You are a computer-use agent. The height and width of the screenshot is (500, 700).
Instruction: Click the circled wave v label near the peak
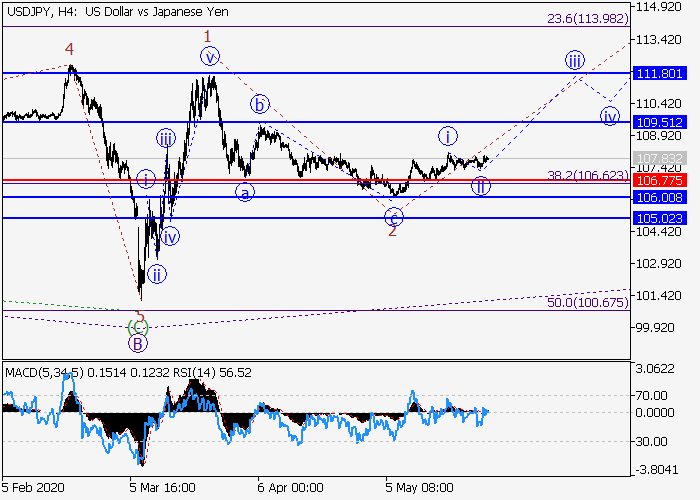[x=209, y=57]
